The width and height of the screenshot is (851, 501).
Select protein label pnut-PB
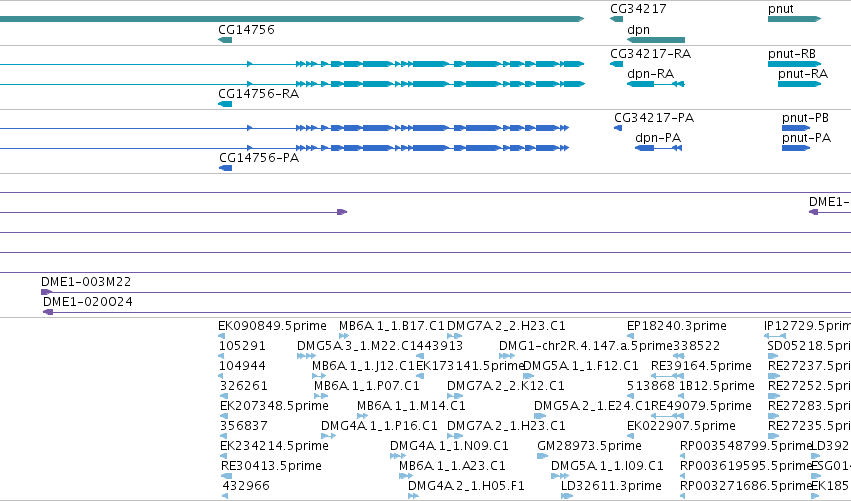coord(805,118)
